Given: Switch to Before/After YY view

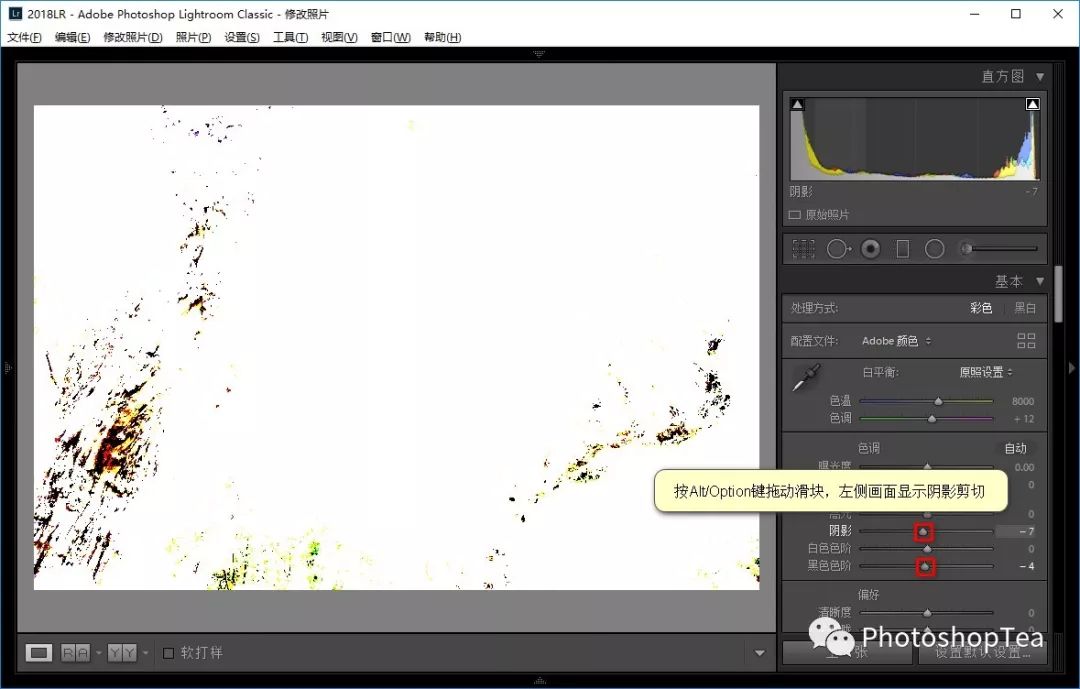Looking at the screenshot, I should click(122, 652).
